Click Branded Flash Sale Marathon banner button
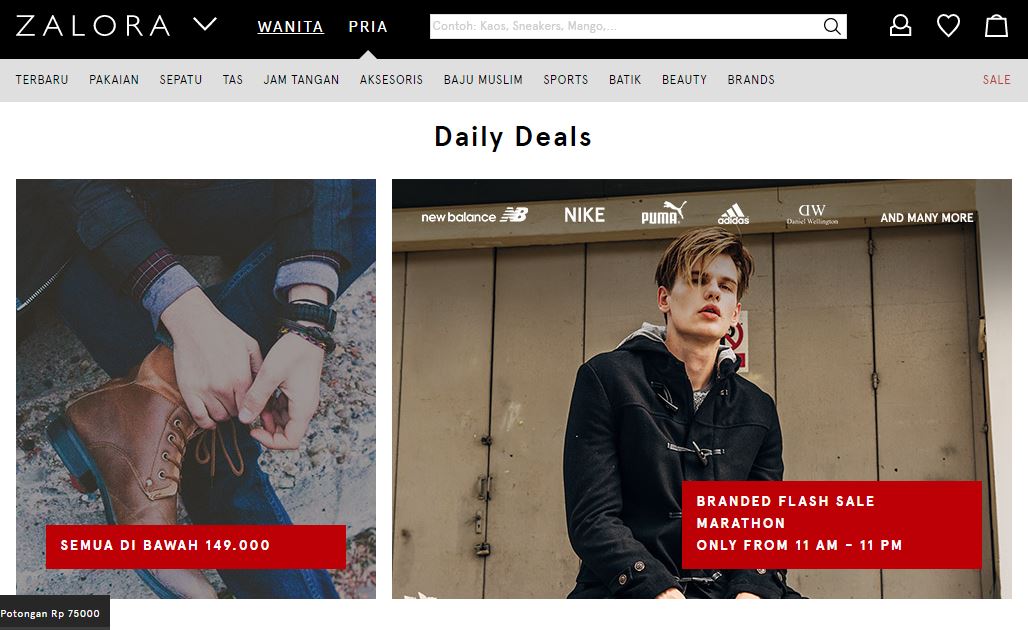This screenshot has width=1028, height=630. (831, 524)
